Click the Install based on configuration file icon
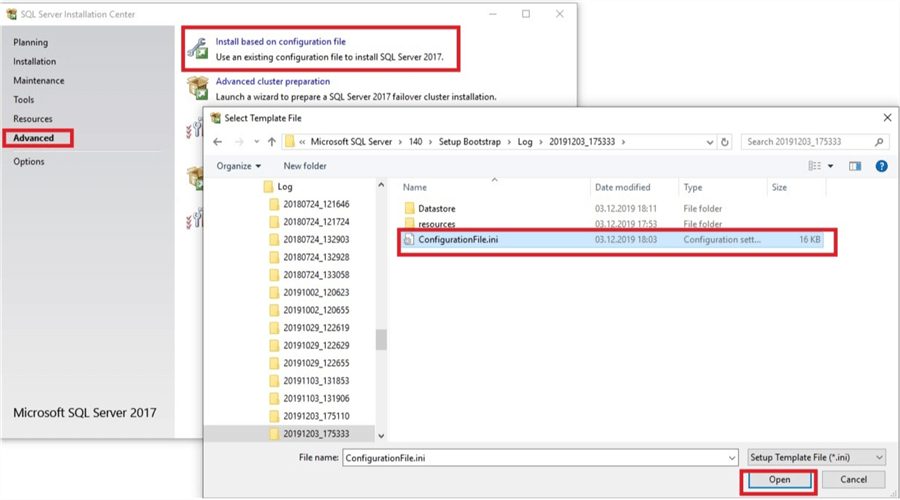The image size is (900, 500). [198, 49]
